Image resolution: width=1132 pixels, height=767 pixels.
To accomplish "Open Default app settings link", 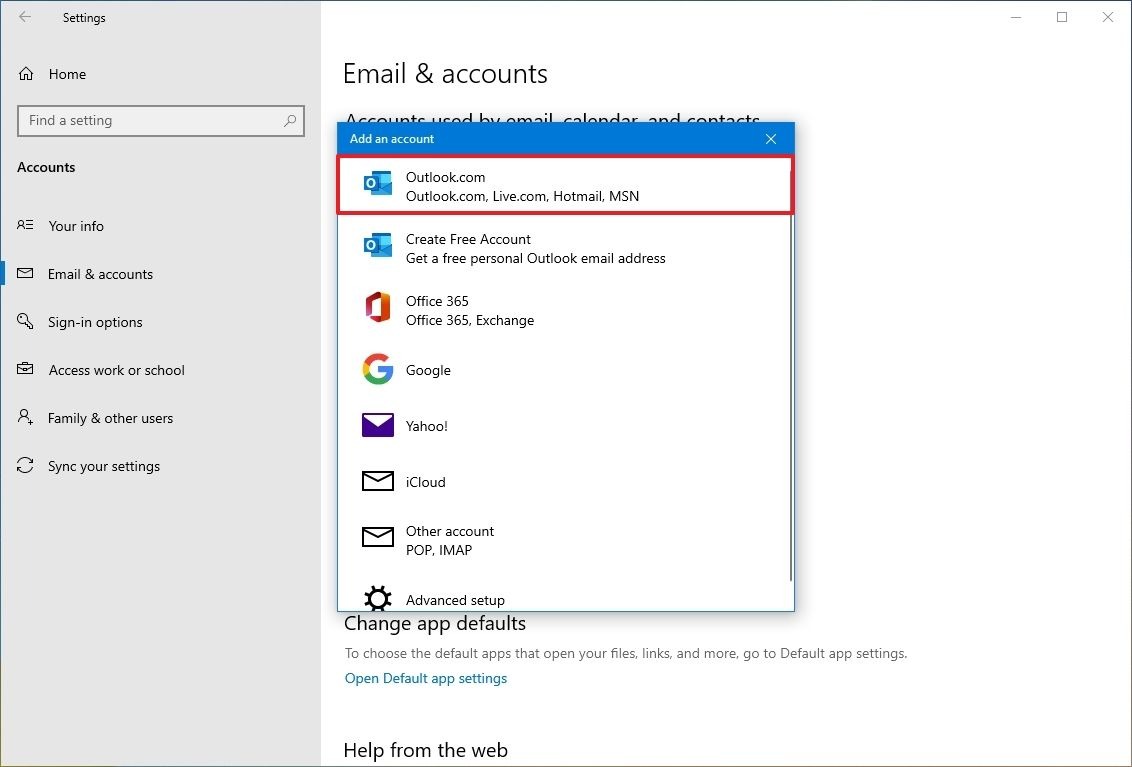I will (425, 678).
